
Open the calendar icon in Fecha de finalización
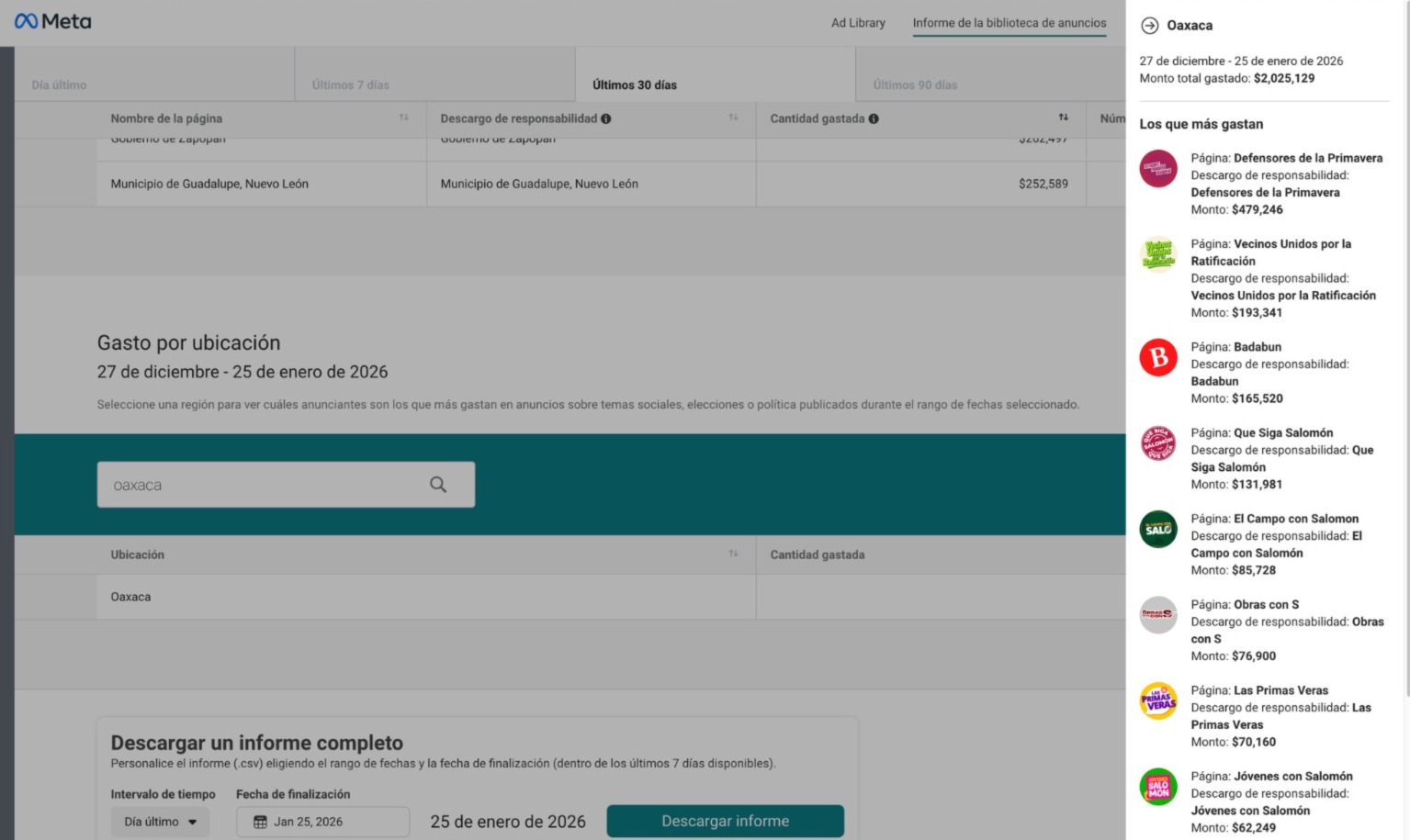tap(260, 822)
